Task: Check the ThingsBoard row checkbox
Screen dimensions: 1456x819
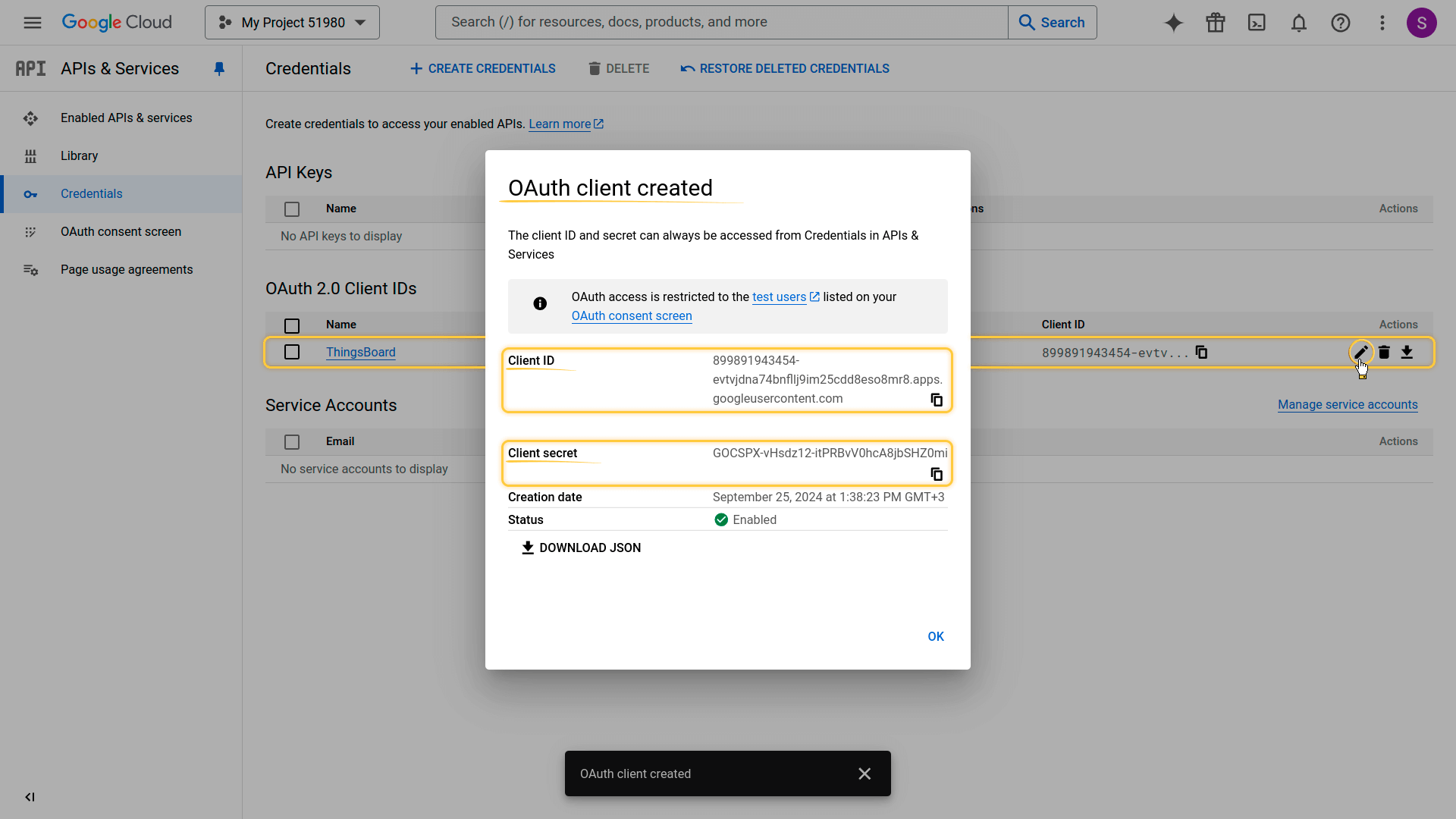Action: (292, 352)
